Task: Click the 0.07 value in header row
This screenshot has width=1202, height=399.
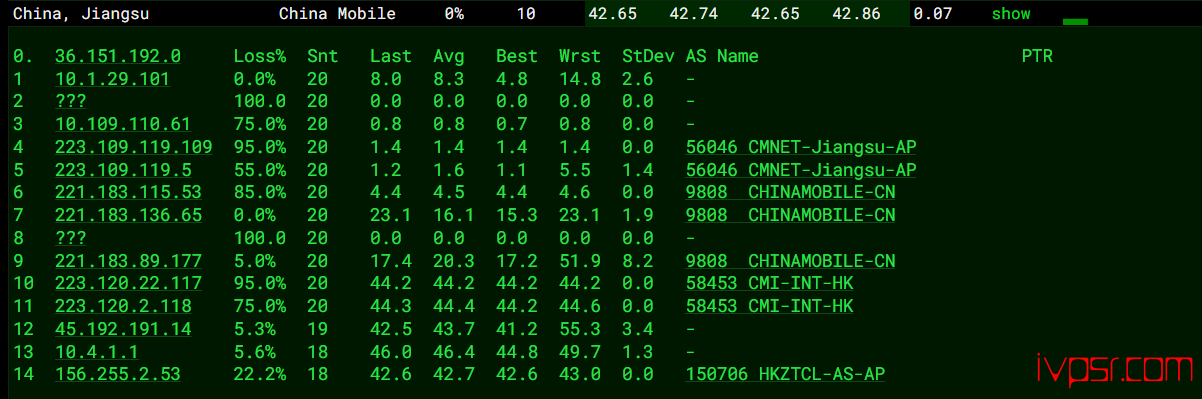Action: click(x=933, y=14)
